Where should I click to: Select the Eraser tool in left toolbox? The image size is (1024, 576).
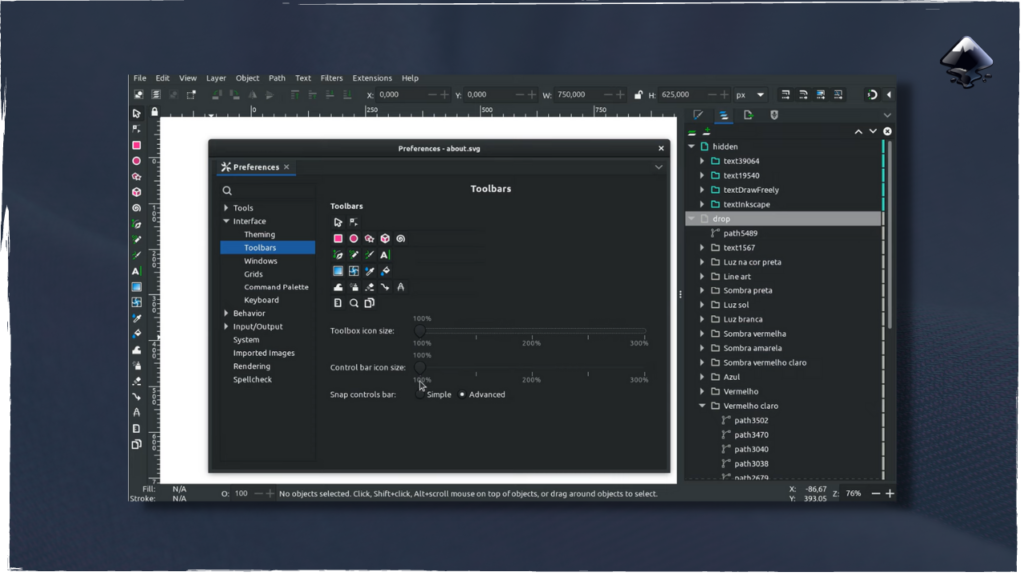(x=136, y=381)
